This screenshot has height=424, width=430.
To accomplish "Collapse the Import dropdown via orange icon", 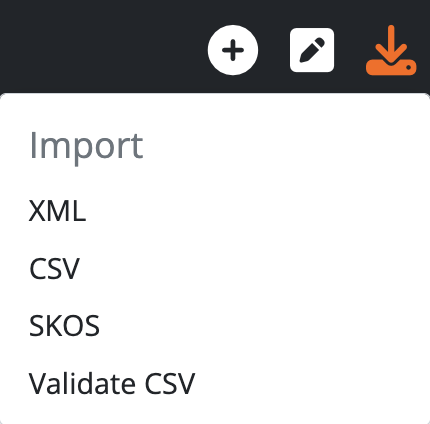I will click(391, 50).
